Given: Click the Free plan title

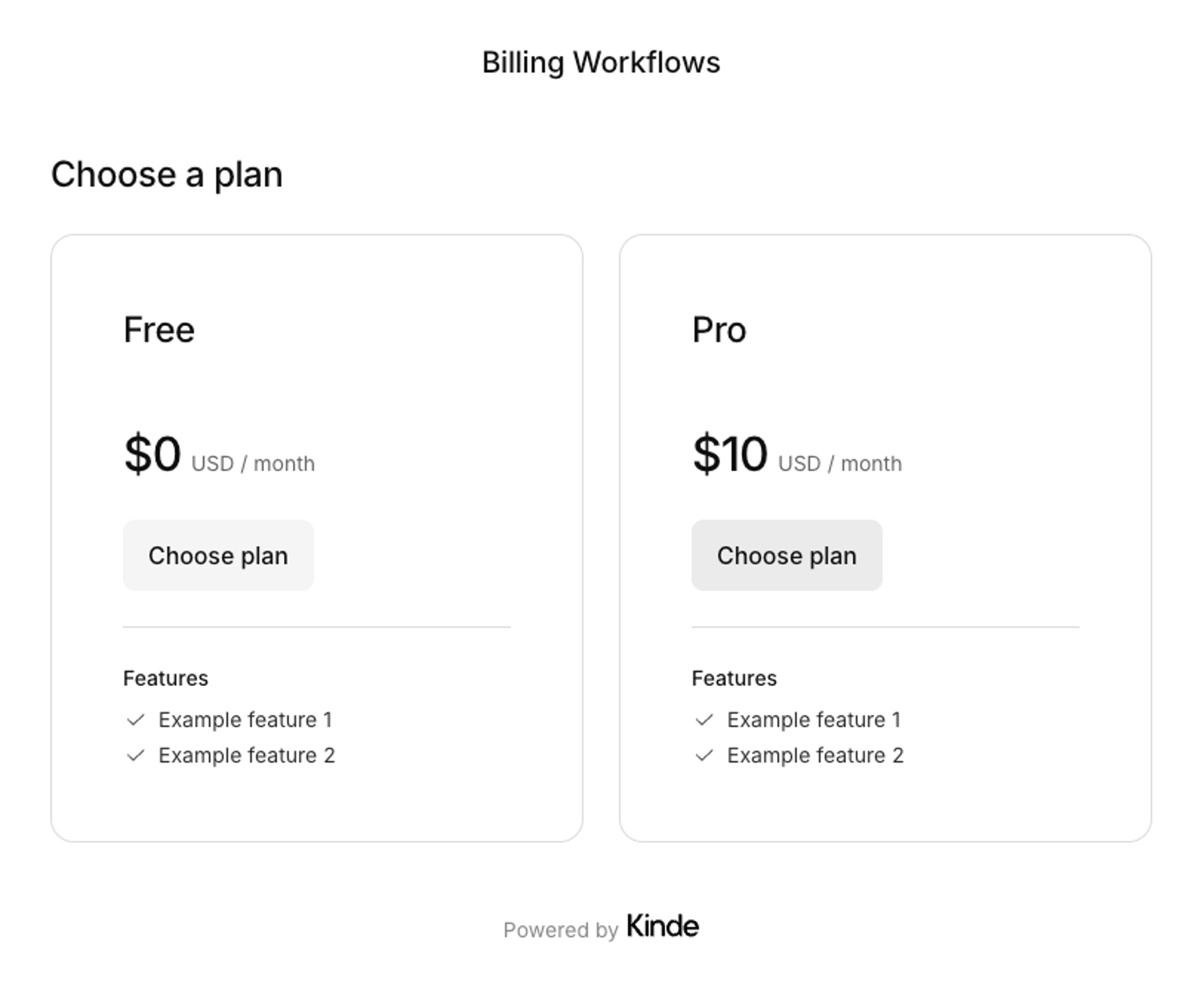Looking at the screenshot, I should coord(159,329).
